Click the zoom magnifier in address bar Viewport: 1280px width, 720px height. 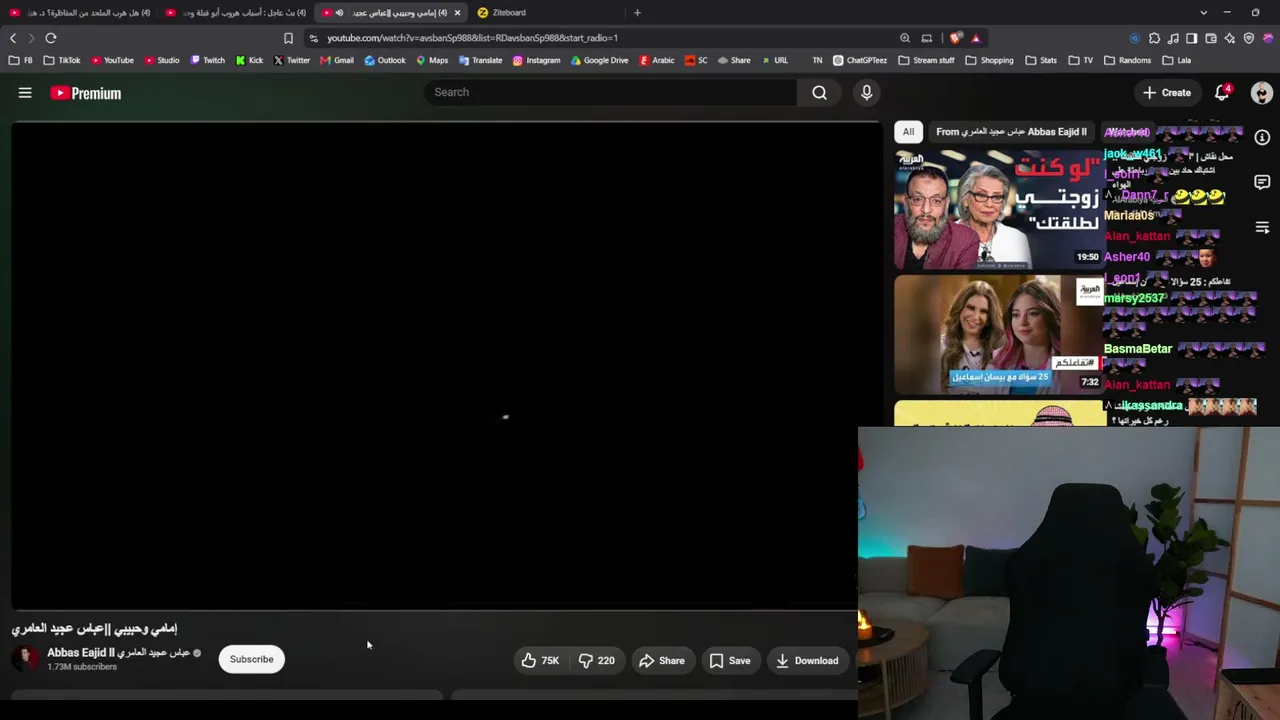pyautogui.click(x=905, y=38)
